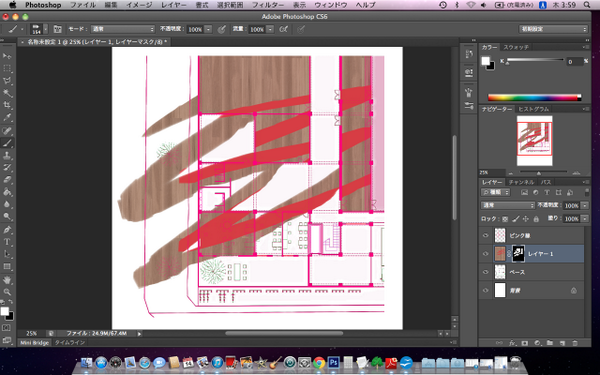The width and height of the screenshot is (600, 375).
Task: Select the Magic Wand tool
Action: [x=7, y=93]
